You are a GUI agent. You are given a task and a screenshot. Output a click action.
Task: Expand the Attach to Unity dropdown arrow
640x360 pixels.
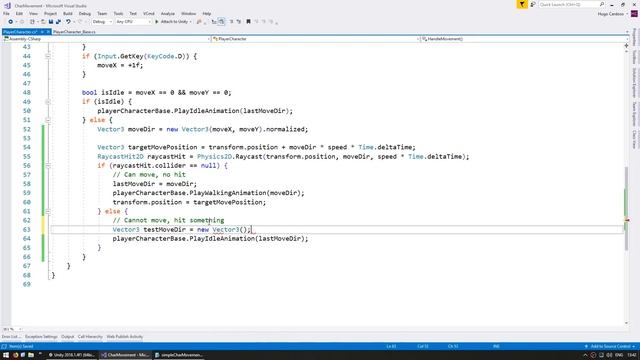pos(191,22)
